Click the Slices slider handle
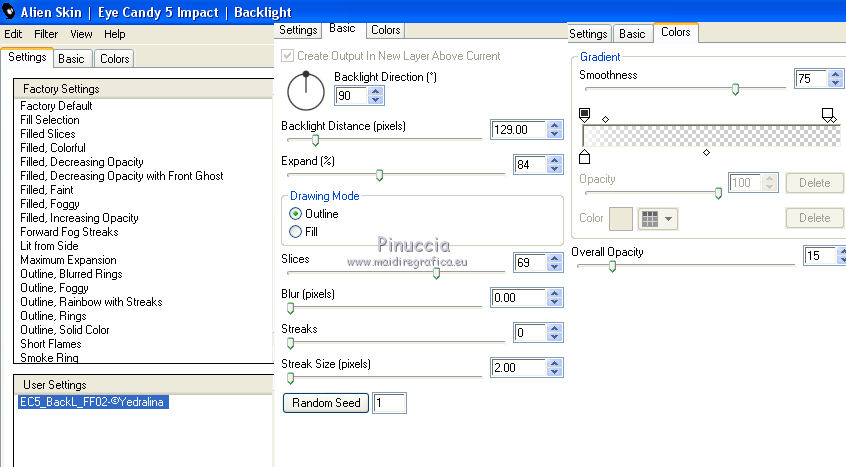Viewport: 846px width, 467px height. (x=436, y=273)
